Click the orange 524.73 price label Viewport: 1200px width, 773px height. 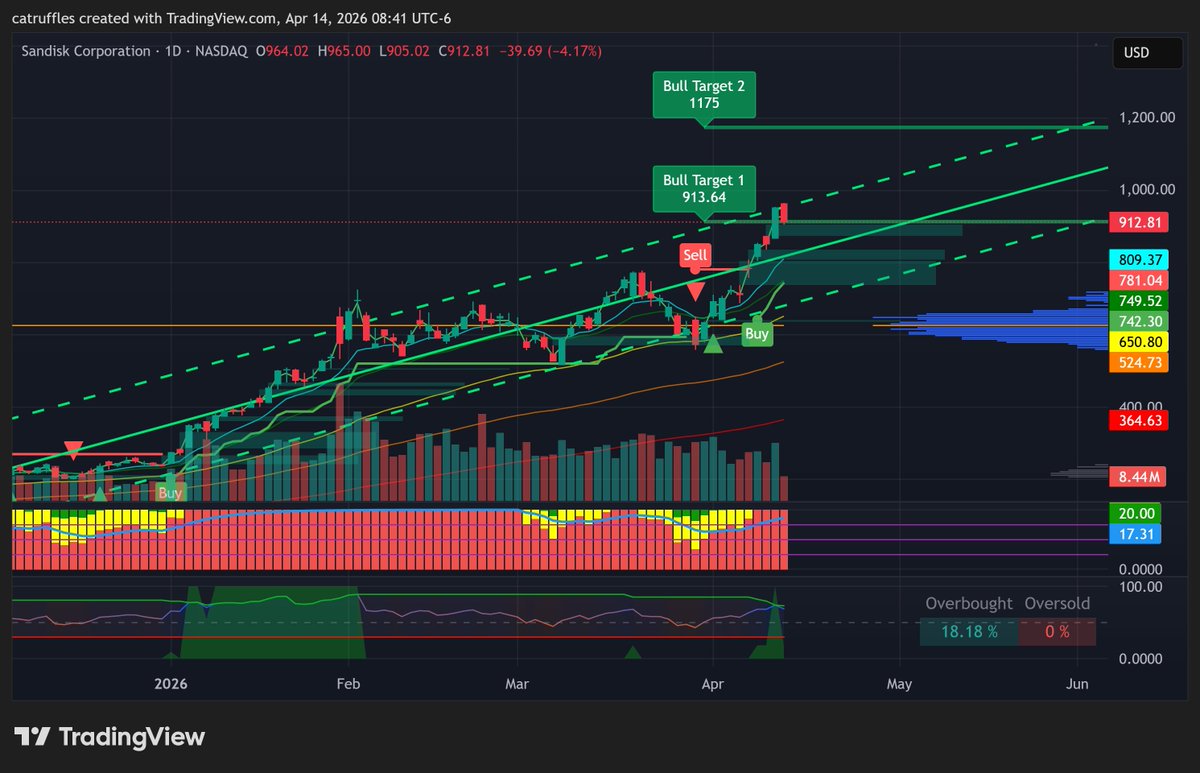[x=1140, y=363]
